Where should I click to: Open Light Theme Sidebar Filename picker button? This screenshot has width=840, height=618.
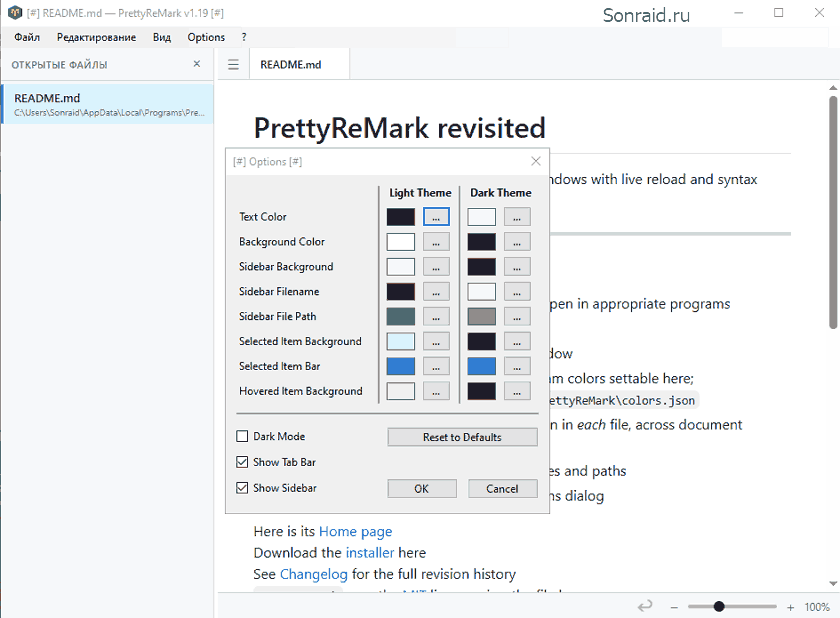pyautogui.click(x=436, y=291)
